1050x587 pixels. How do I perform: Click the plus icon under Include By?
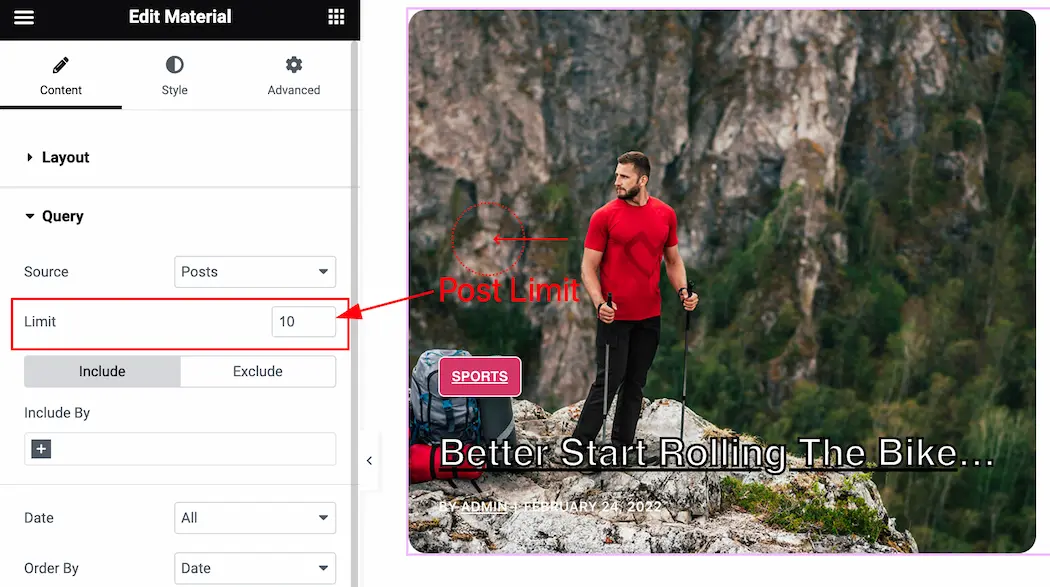pos(42,449)
